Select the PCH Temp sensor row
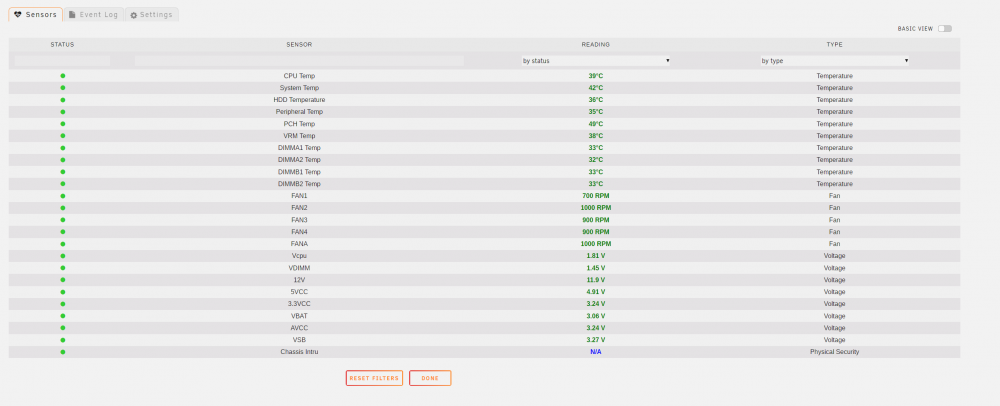The height and width of the screenshot is (406, 1000). [484, 124]
